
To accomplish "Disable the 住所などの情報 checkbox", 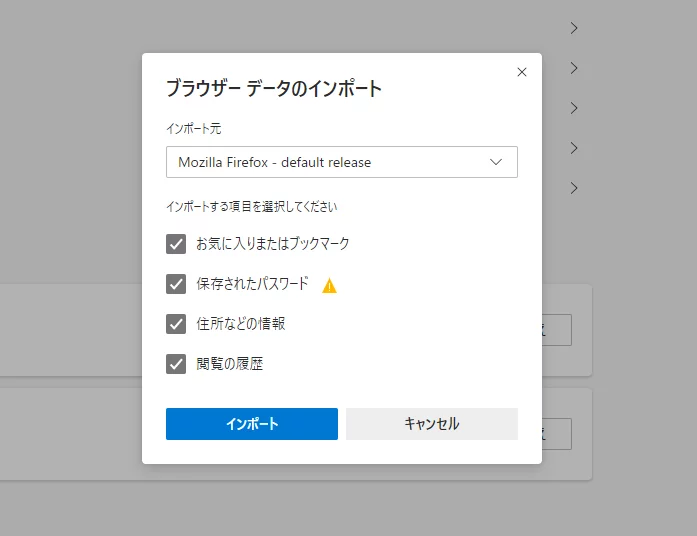I will coord(177,323).
